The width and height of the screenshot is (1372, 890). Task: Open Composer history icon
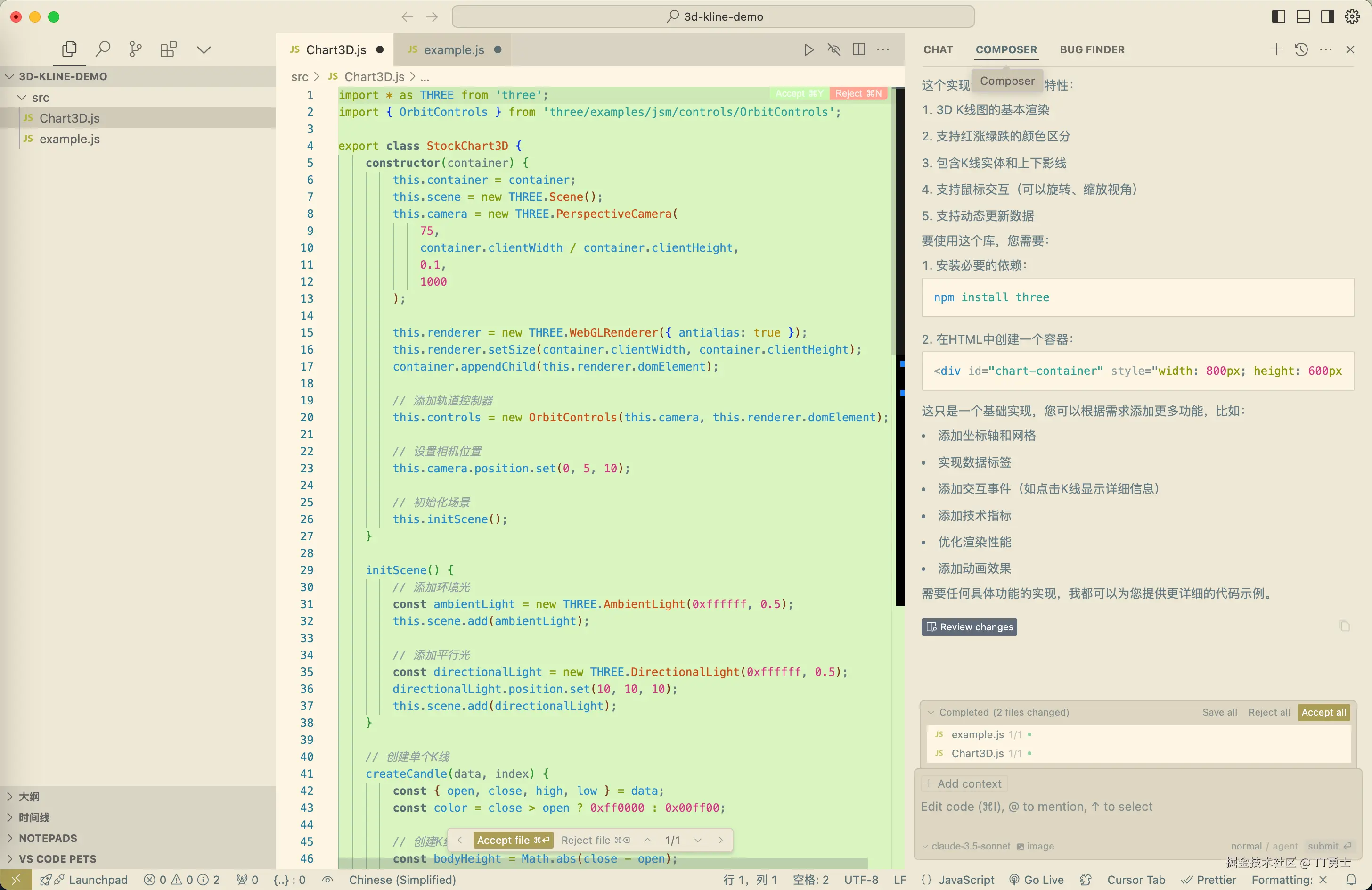point(1301,49)
